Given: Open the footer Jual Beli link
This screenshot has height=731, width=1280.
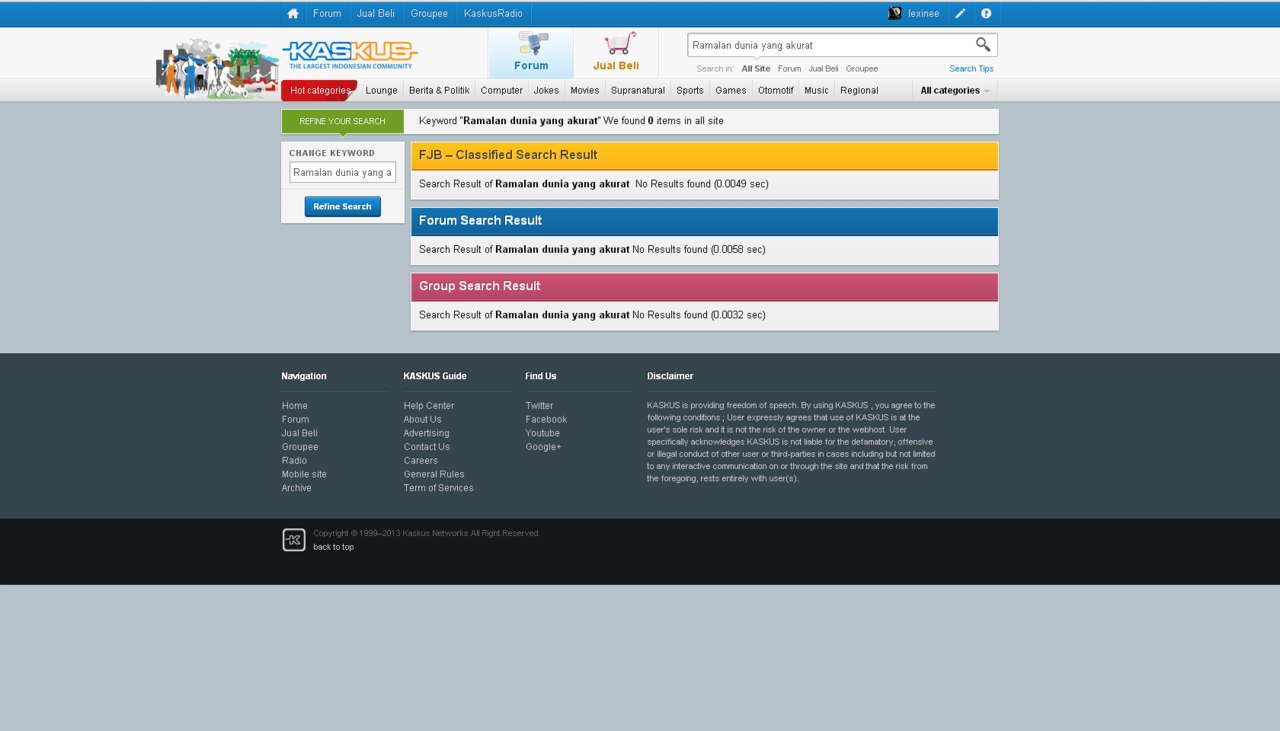Looking at the screenshot, I should pos(300,433).
